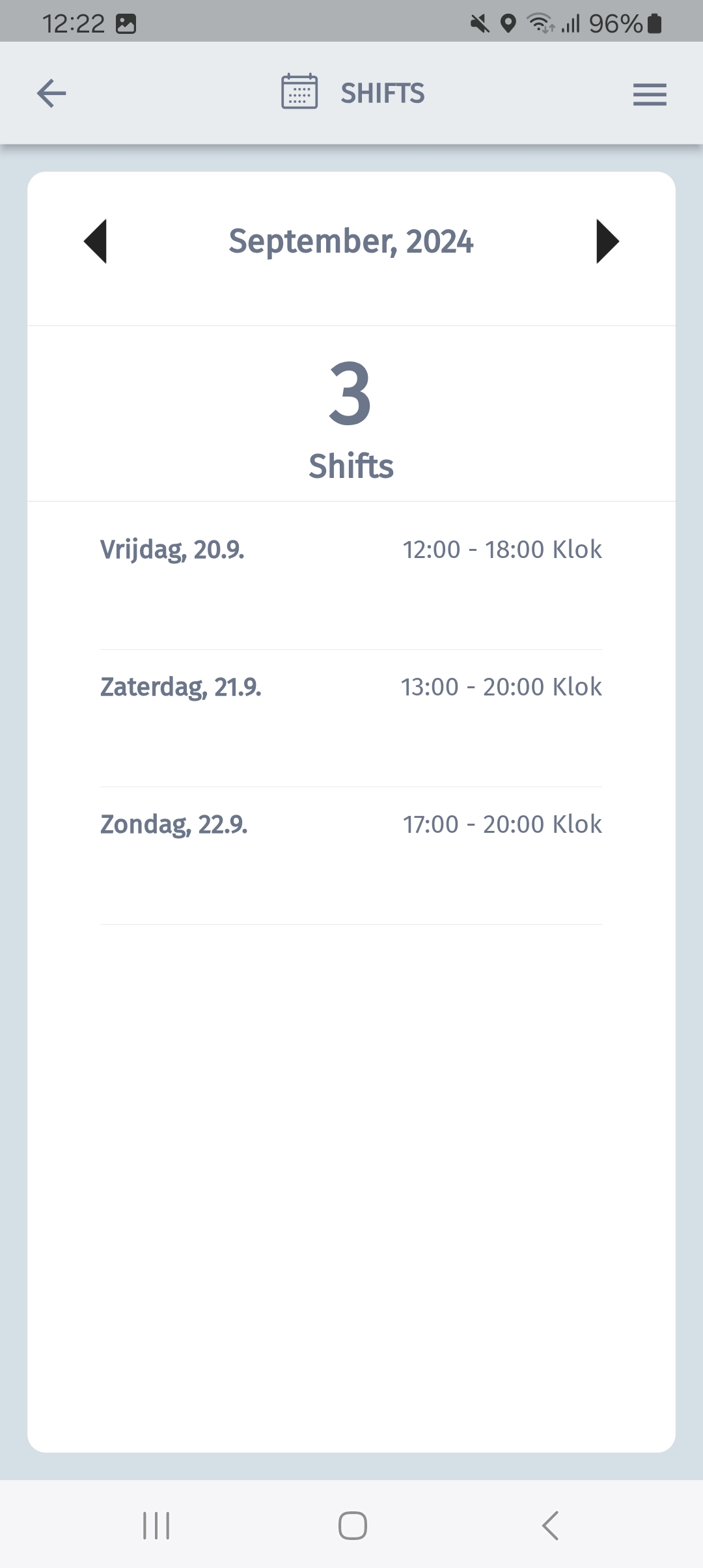Tap the 17:00 - 20:00 Klok time
Screen dimensions: 703x1568
[502, 824]
